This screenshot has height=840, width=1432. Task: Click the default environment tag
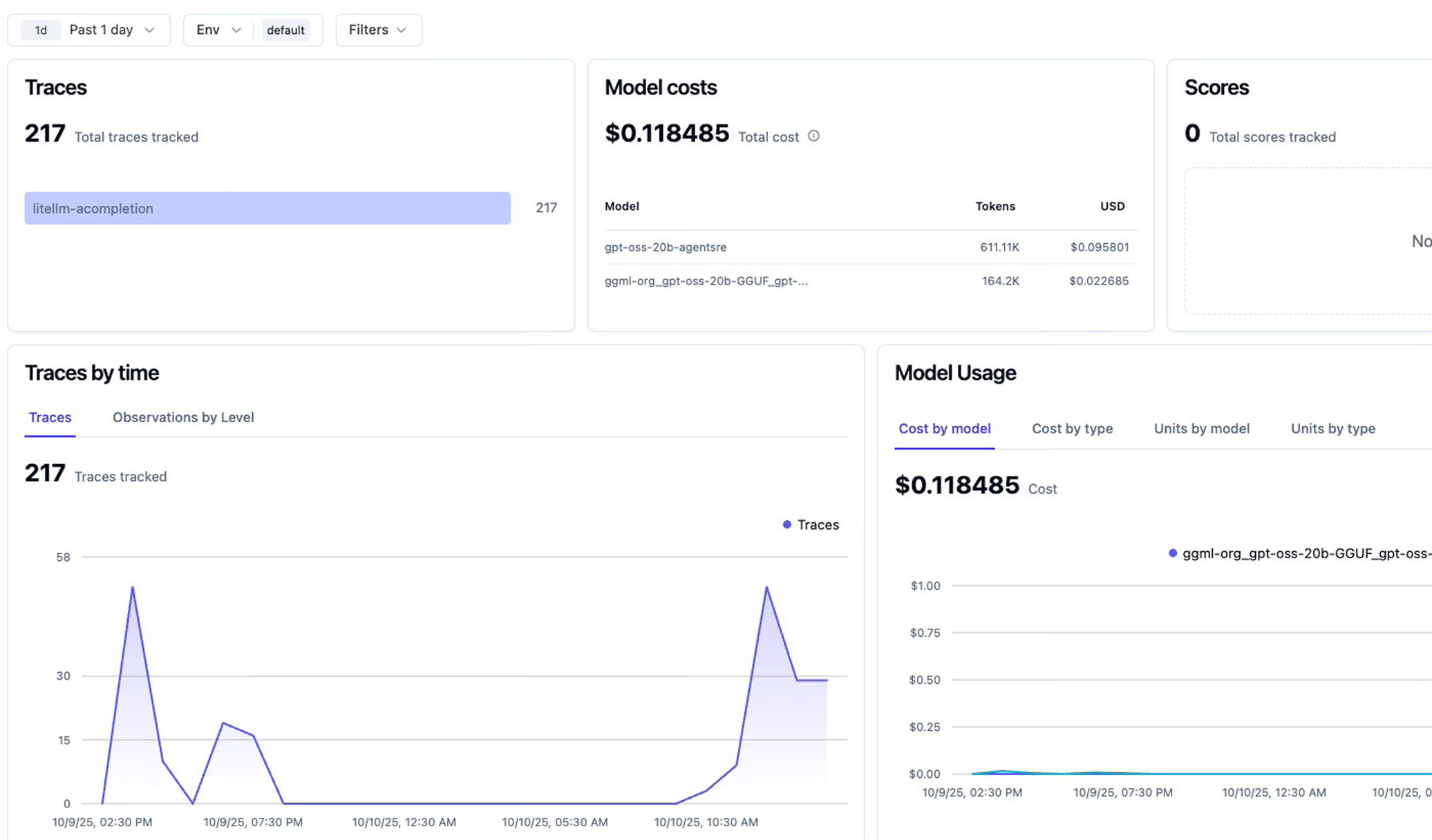pyautogui.click(x=285, y=30)
